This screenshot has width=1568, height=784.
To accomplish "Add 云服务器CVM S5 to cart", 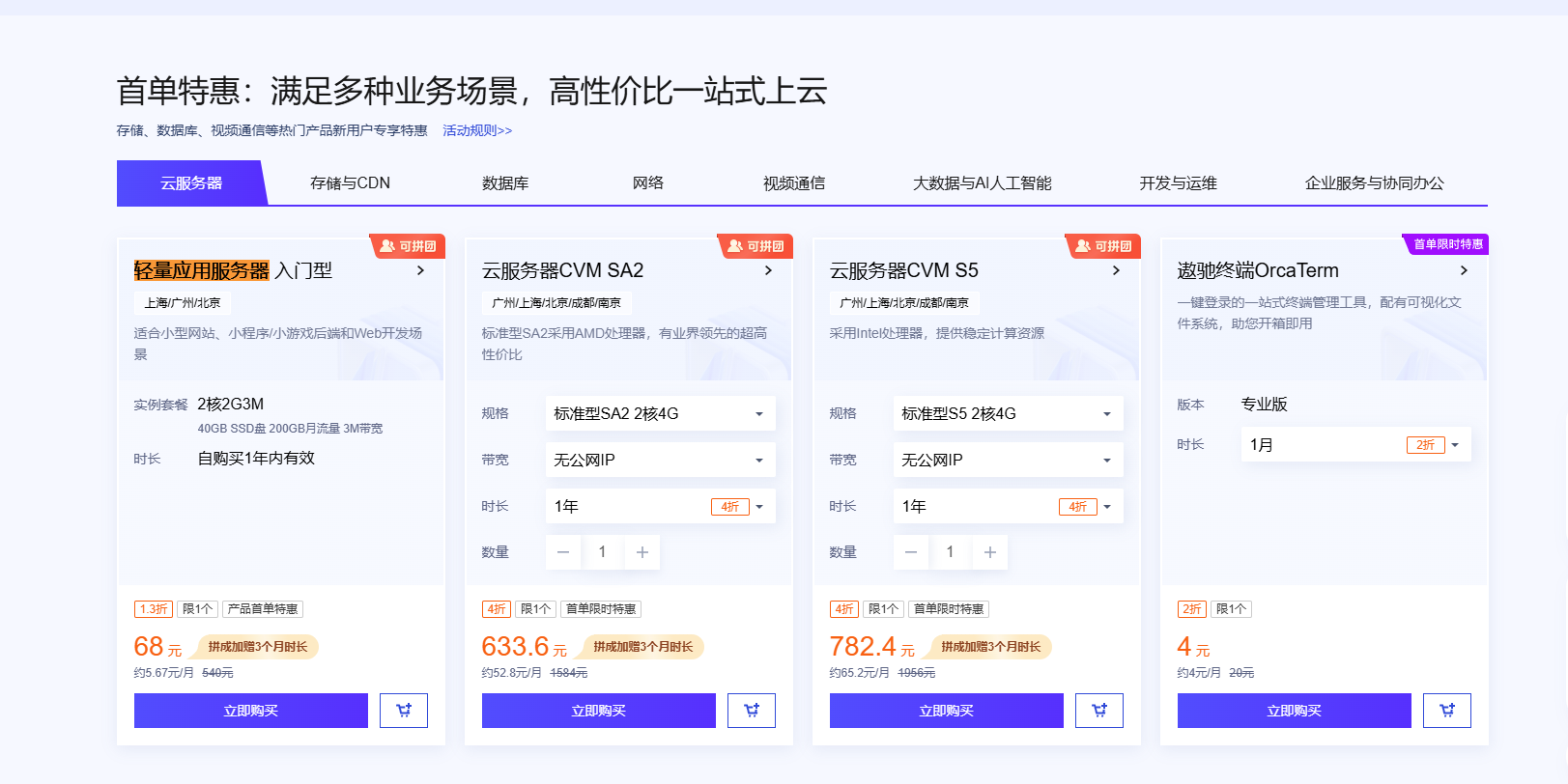I will click(1099, 711).
